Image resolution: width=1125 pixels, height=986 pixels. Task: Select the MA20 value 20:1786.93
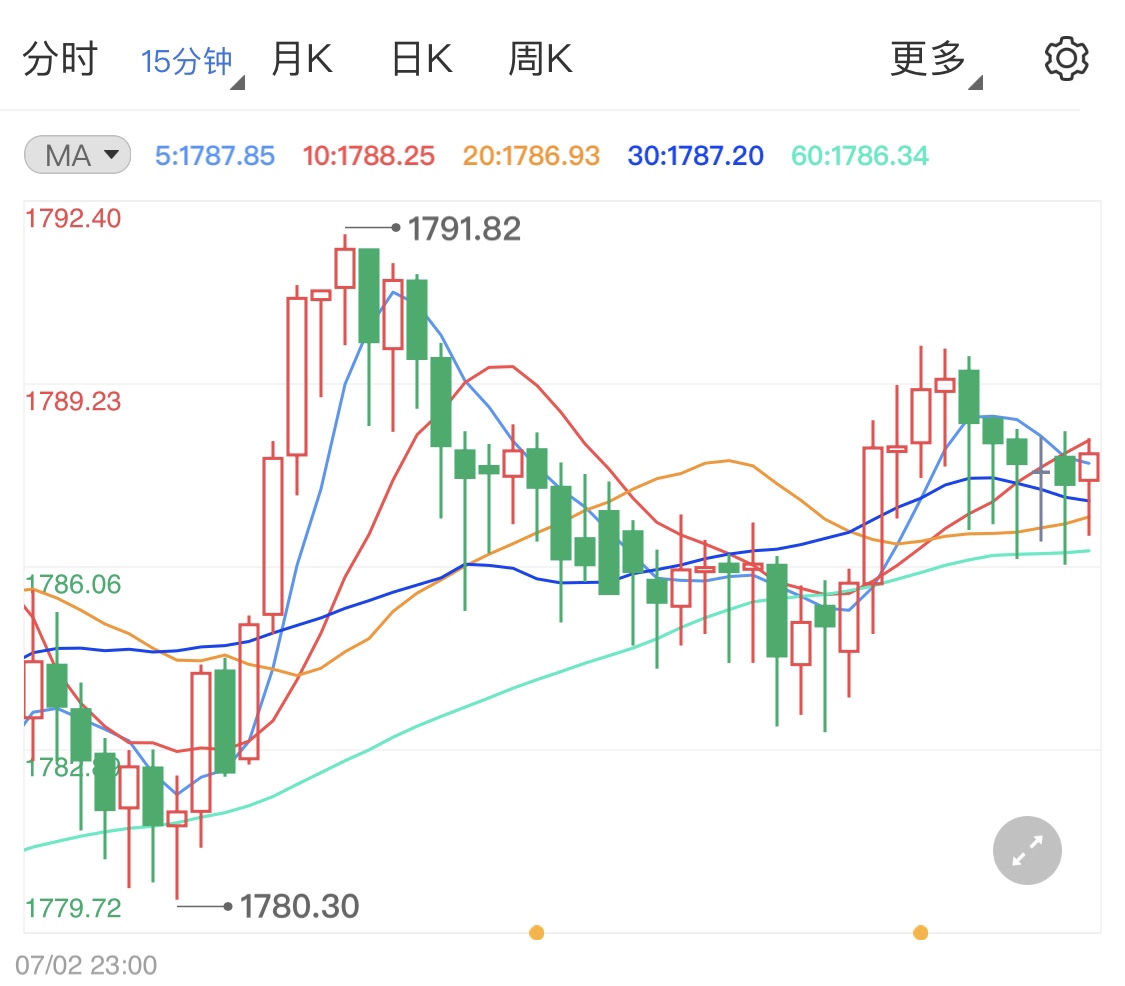point(531,156)
